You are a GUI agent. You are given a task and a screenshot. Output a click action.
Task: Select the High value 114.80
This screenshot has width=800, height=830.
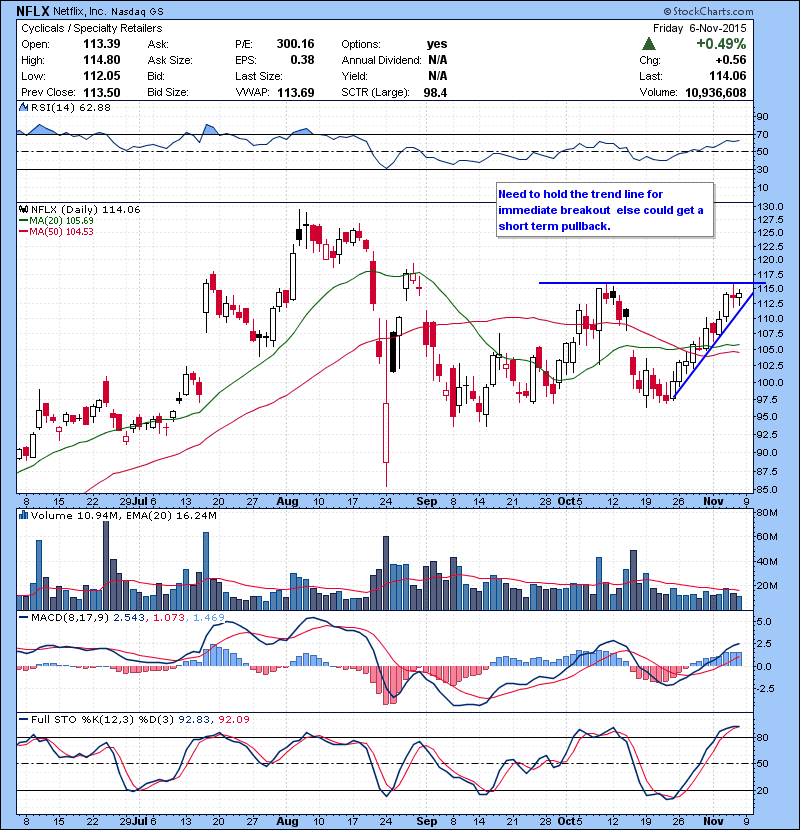pyautogui.click(x=102, y=60)
